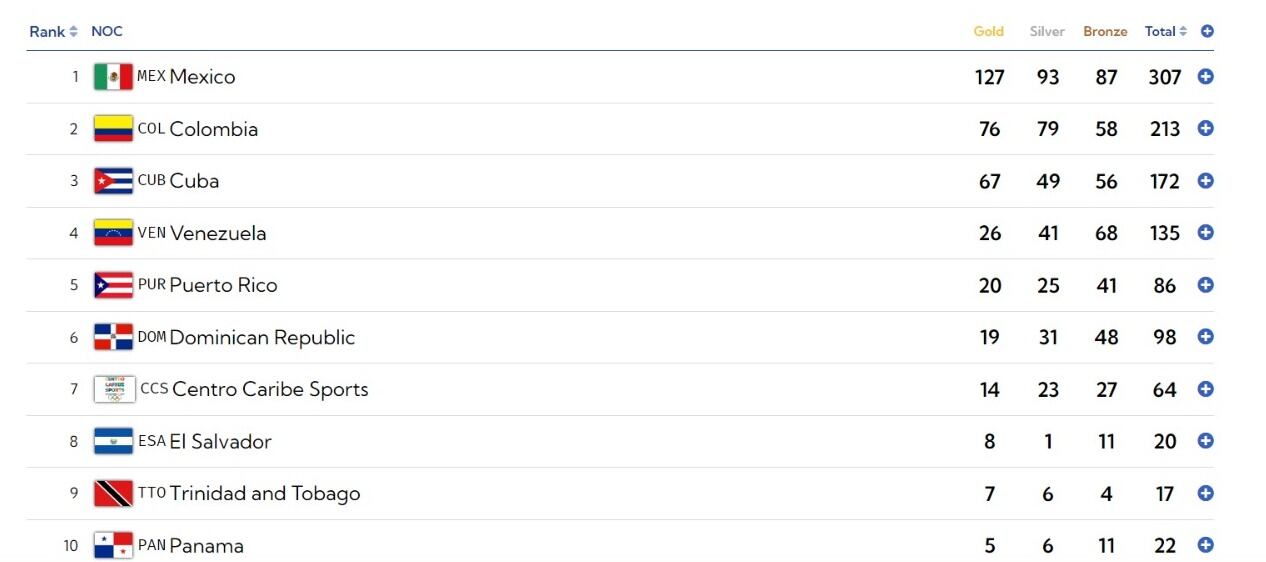The height and width of the screenshot is (562, 1266).
Task: Expand El Salvador's plus button
Action: pyautogui.click(x=1205, y=441)
